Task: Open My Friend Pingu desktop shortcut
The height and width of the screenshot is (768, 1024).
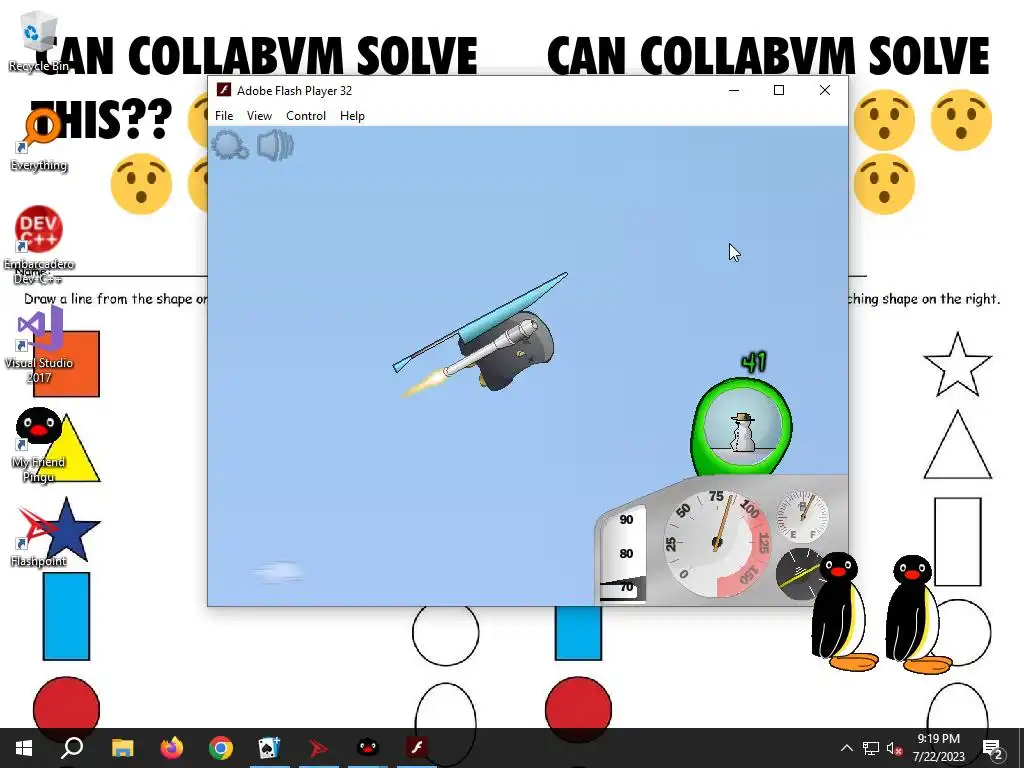Action: tap(39, 444)
